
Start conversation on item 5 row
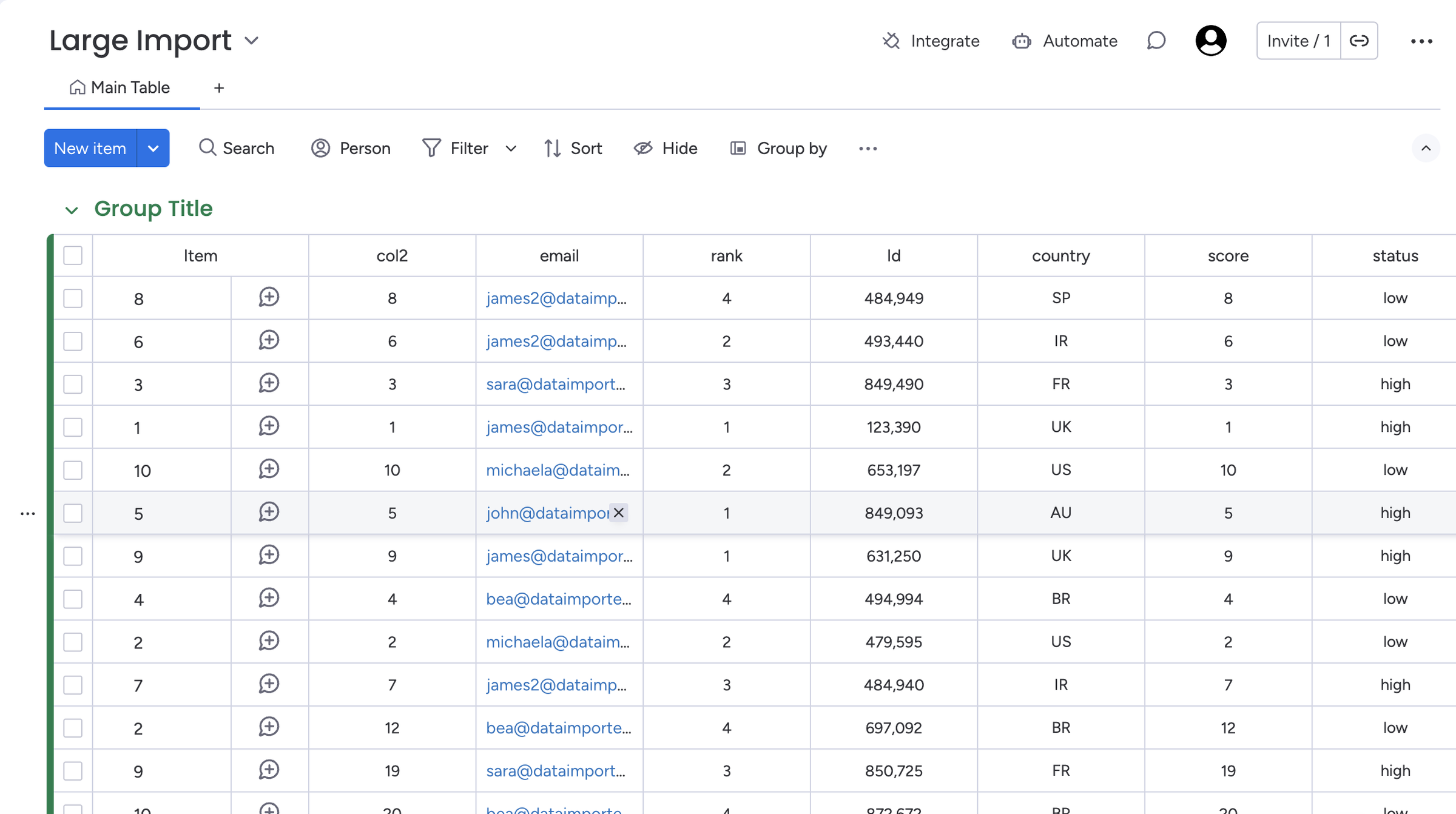tap(269, 512)
